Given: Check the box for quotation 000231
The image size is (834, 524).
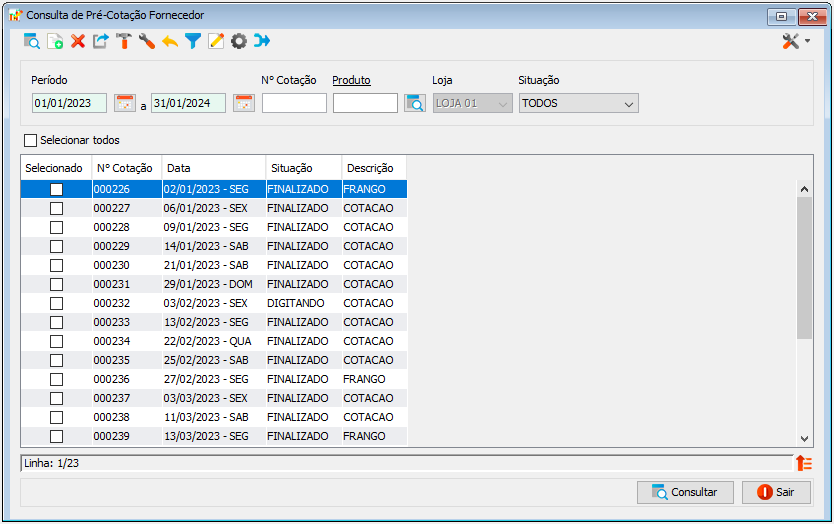Looking at the screenshot, I should pos(56,285).
